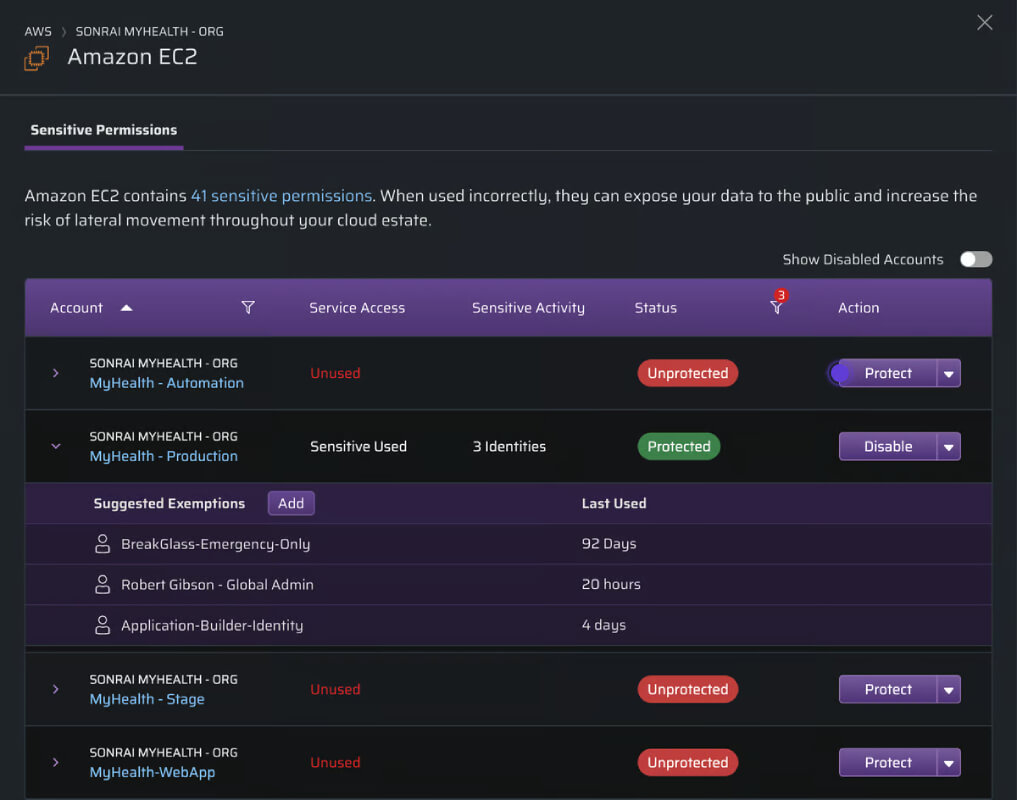Toggle Show Disabled Accounts switch
The width and height of the screenshot is (1017, 800).
(975, 260)
